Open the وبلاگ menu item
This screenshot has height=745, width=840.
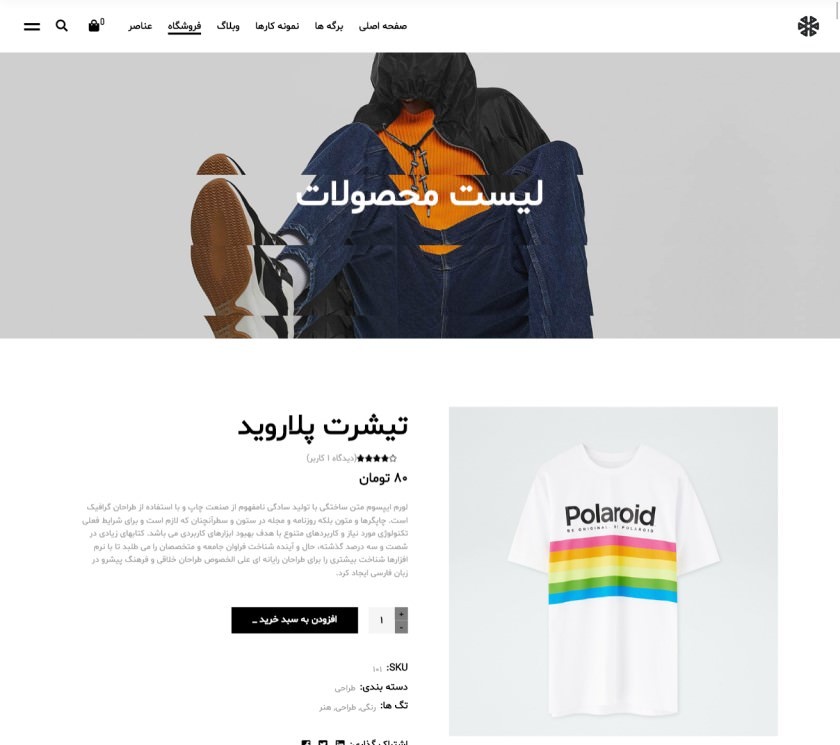228,26
